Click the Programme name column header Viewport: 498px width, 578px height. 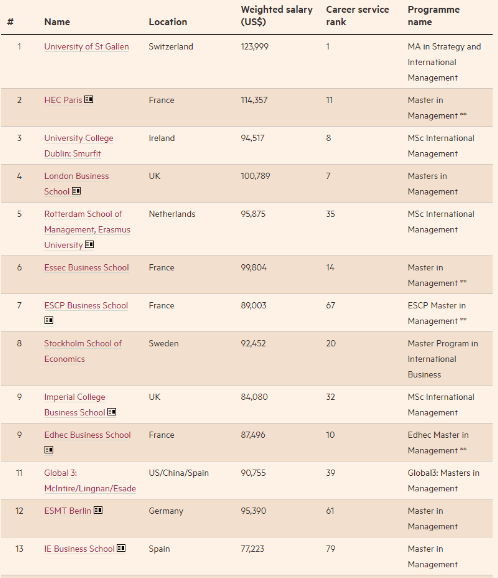click(433, 16)
